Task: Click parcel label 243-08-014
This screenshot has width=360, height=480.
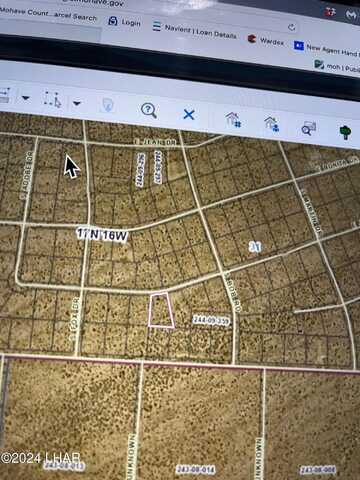Action: [196, 469]
